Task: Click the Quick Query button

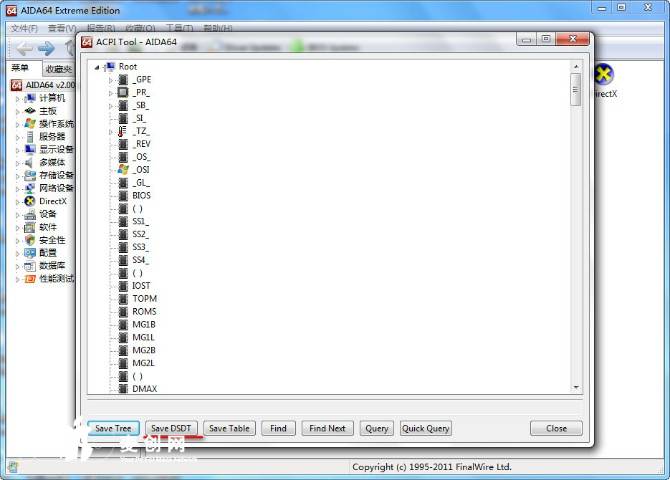Action: (426, 428)
